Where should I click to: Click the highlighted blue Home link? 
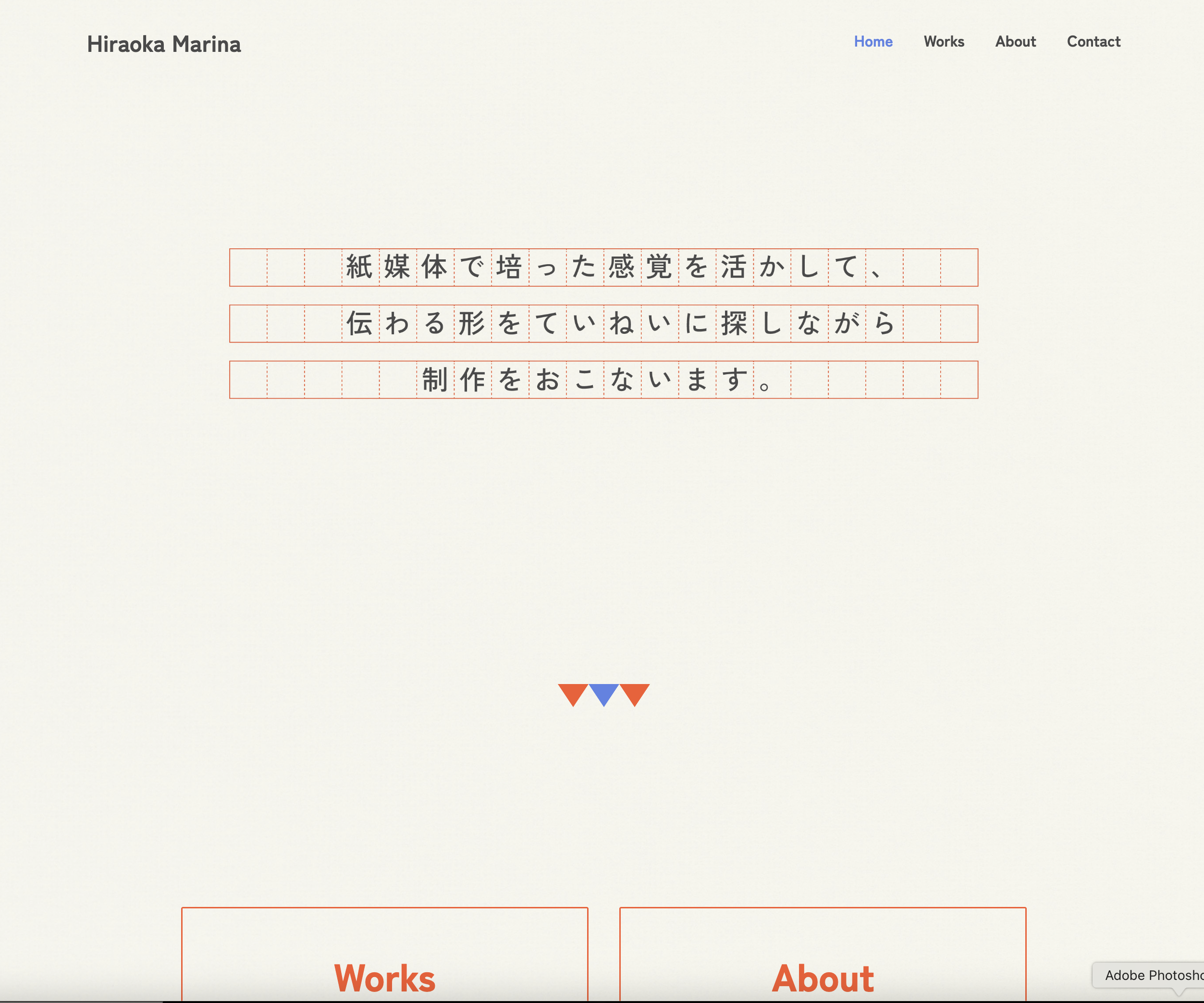pyautogui.click(x=872, y=41)
